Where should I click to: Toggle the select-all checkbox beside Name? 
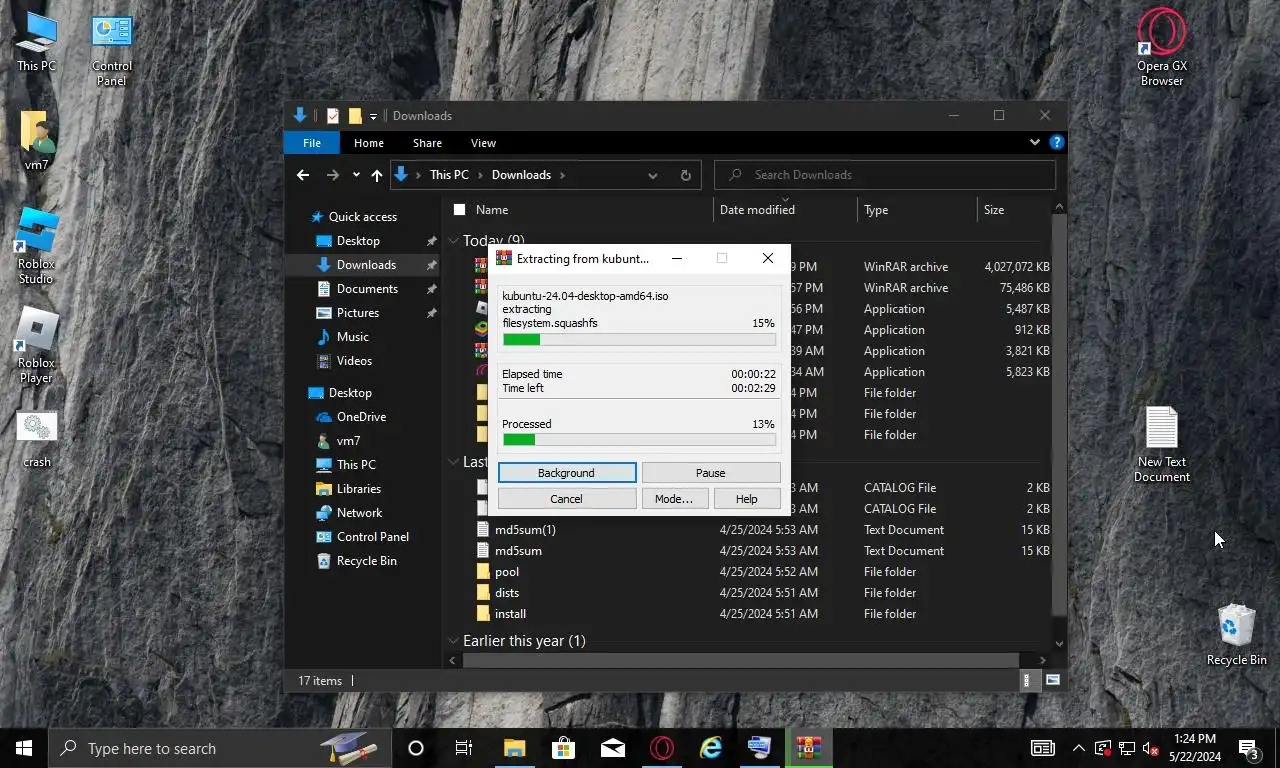459,210
